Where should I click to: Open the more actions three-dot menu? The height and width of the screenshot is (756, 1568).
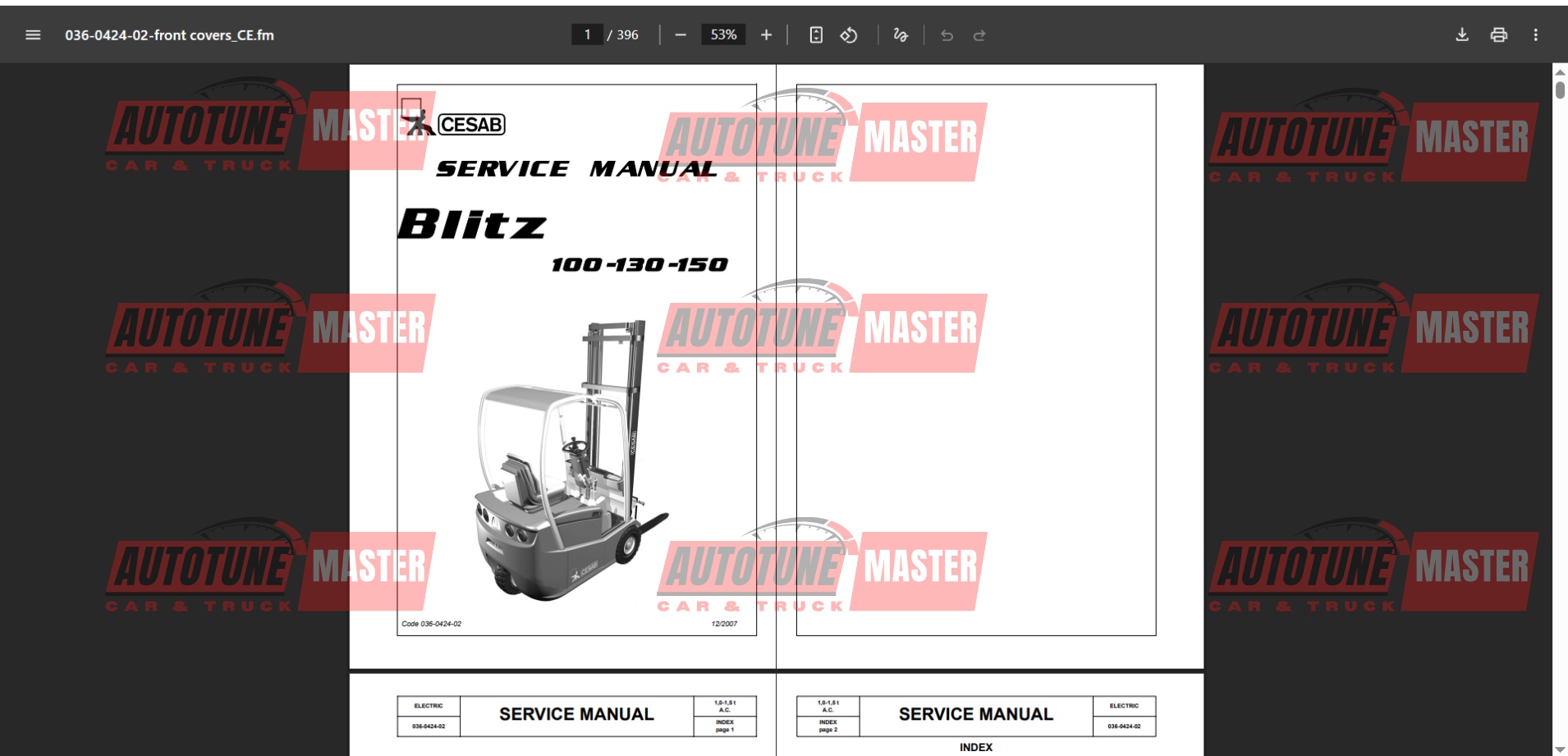(1535, 35)
